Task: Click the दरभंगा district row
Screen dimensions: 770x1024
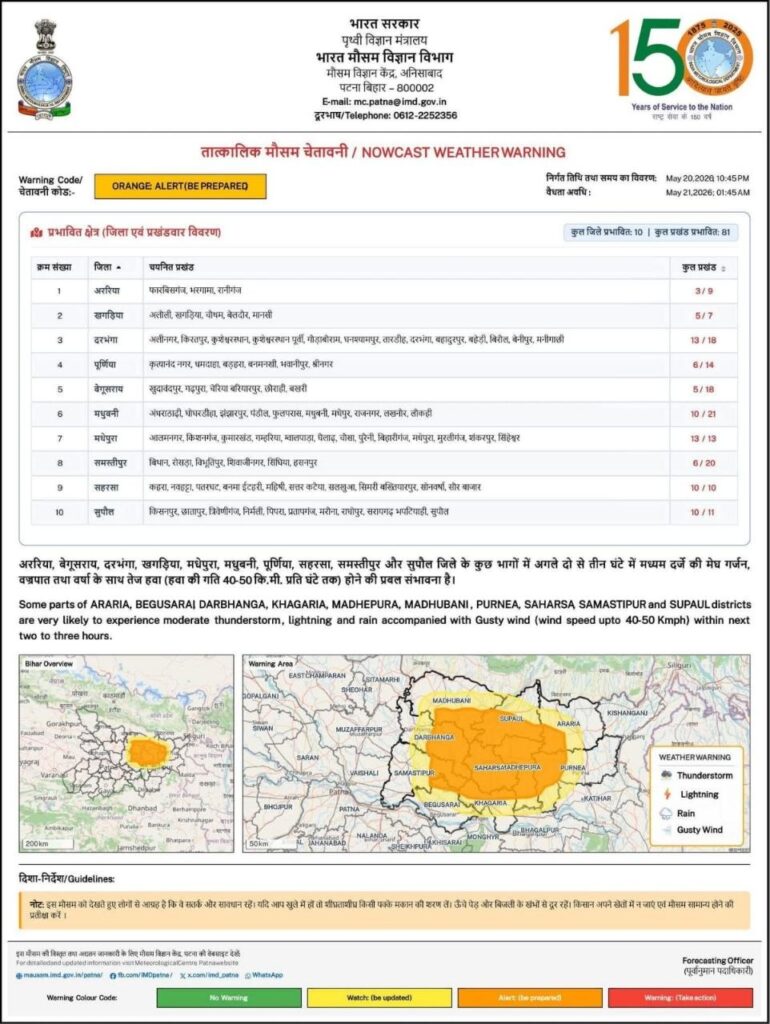Action: pyautogui.click(x=385, y=340)
